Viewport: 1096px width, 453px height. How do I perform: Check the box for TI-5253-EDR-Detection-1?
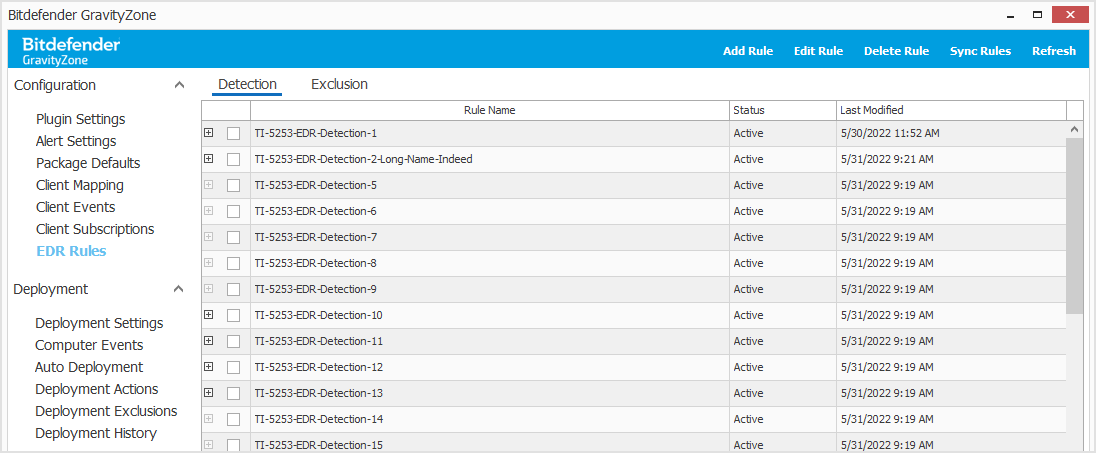pyautogui.click(x=233, y=133)
